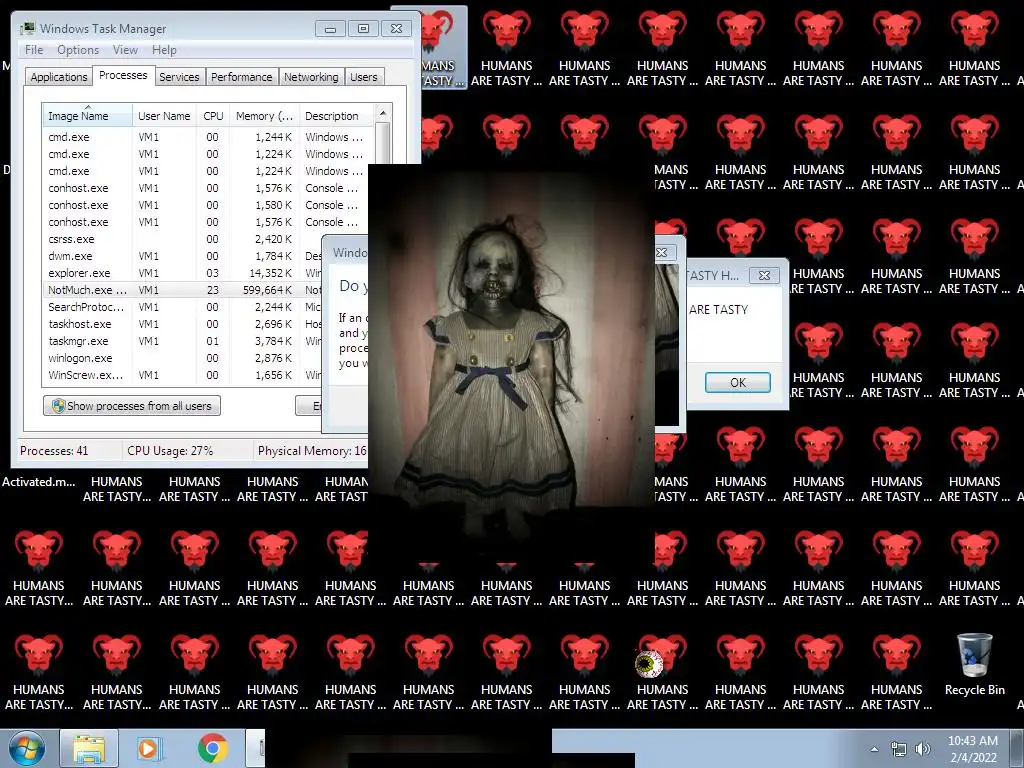The width and height of the screenshot is (1024, 768).
Task: Sort processes by CPU column header
Action: 213,116
